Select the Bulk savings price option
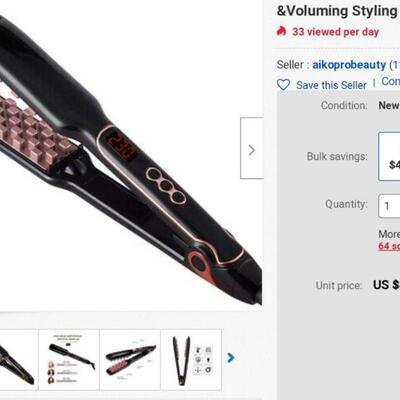 tap(389, 157)
